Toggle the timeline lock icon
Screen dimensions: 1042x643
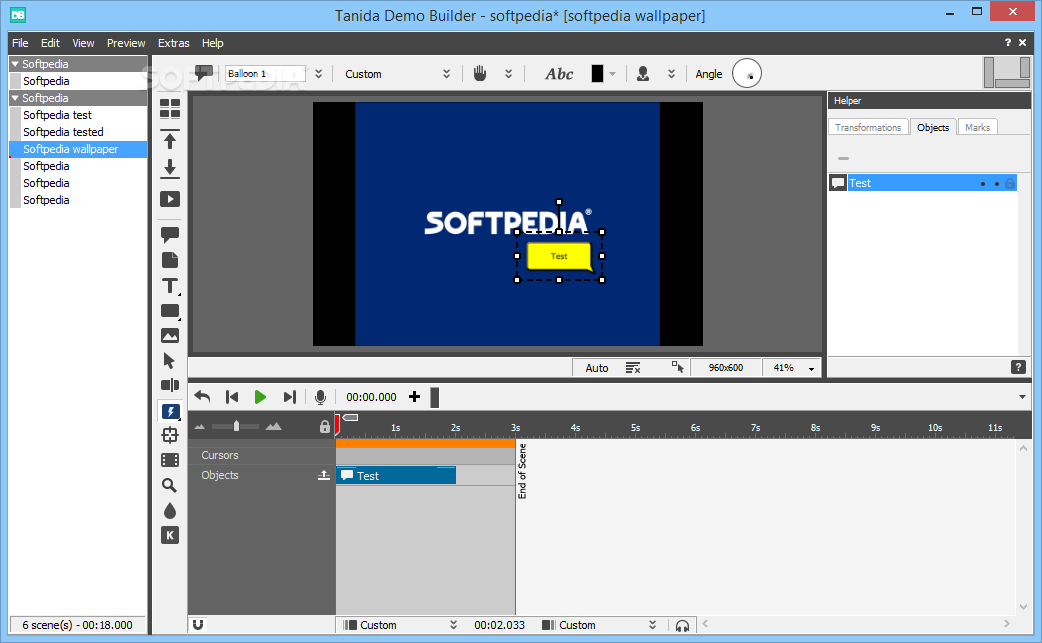(324, 426)
